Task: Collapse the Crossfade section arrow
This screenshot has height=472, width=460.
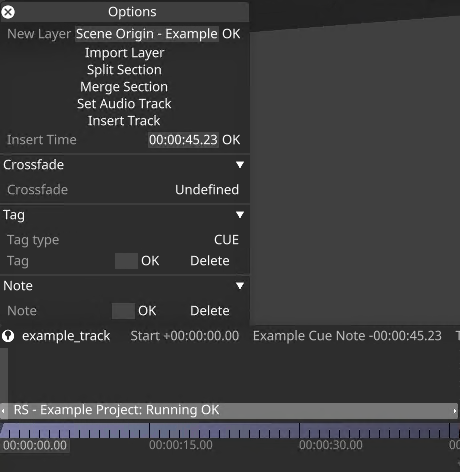Action: click(240, 165)
